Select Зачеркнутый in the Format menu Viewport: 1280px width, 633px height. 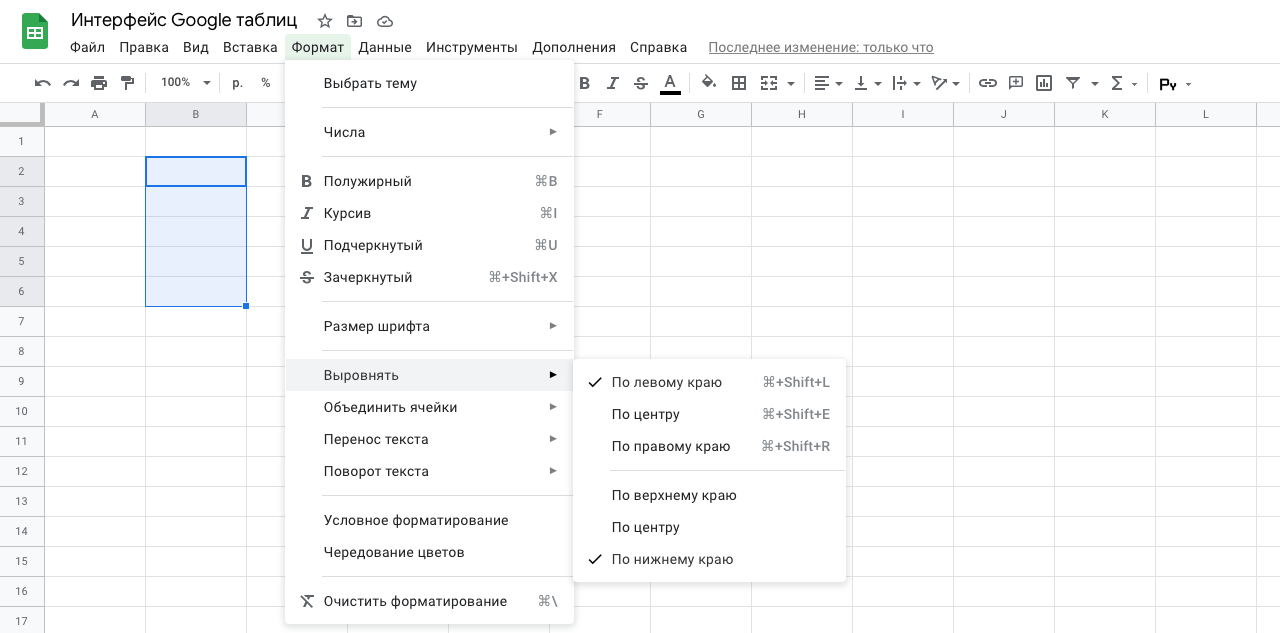coord(429,277)
